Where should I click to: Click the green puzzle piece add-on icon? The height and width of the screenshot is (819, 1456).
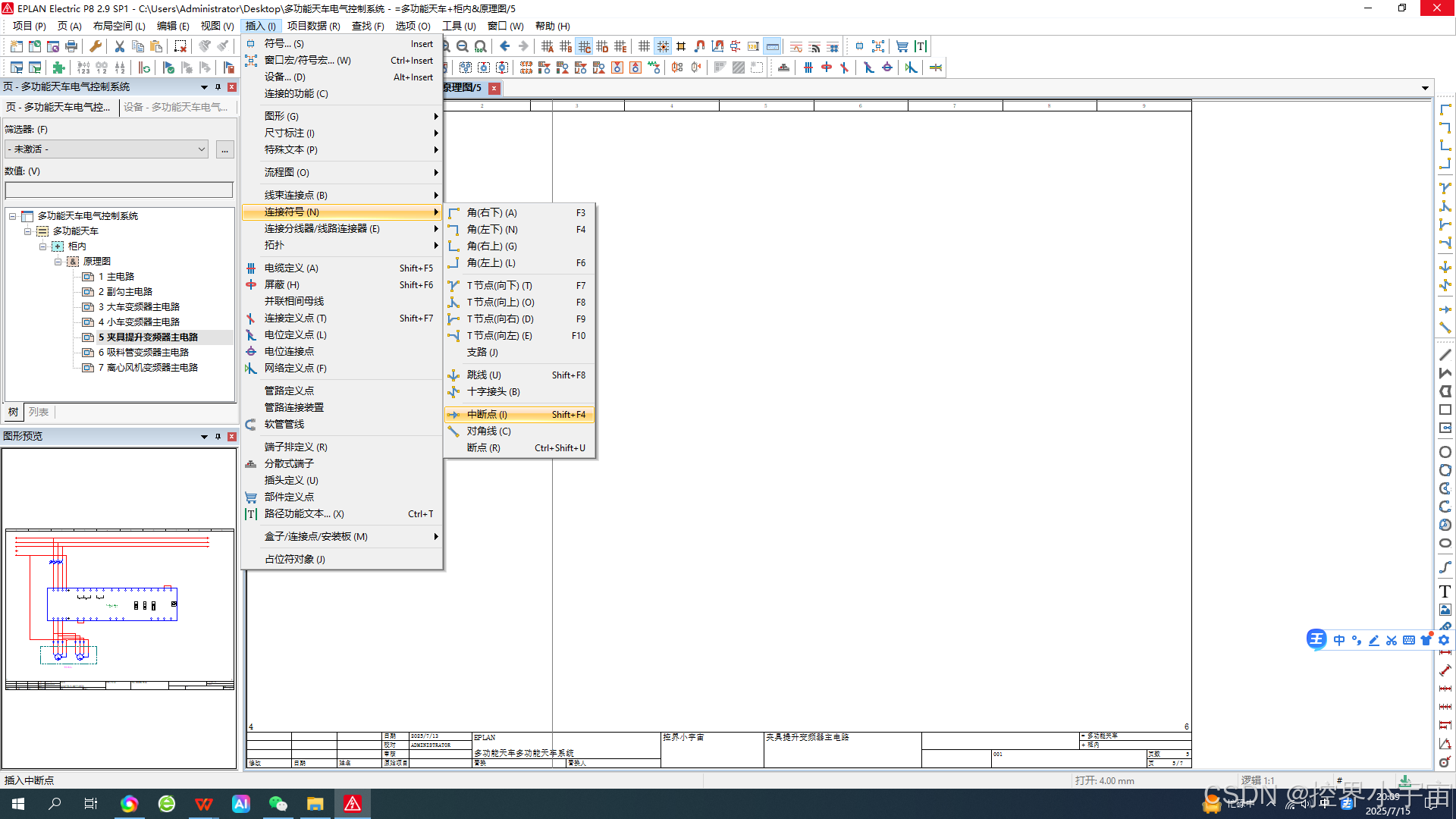tap(58, 67)
